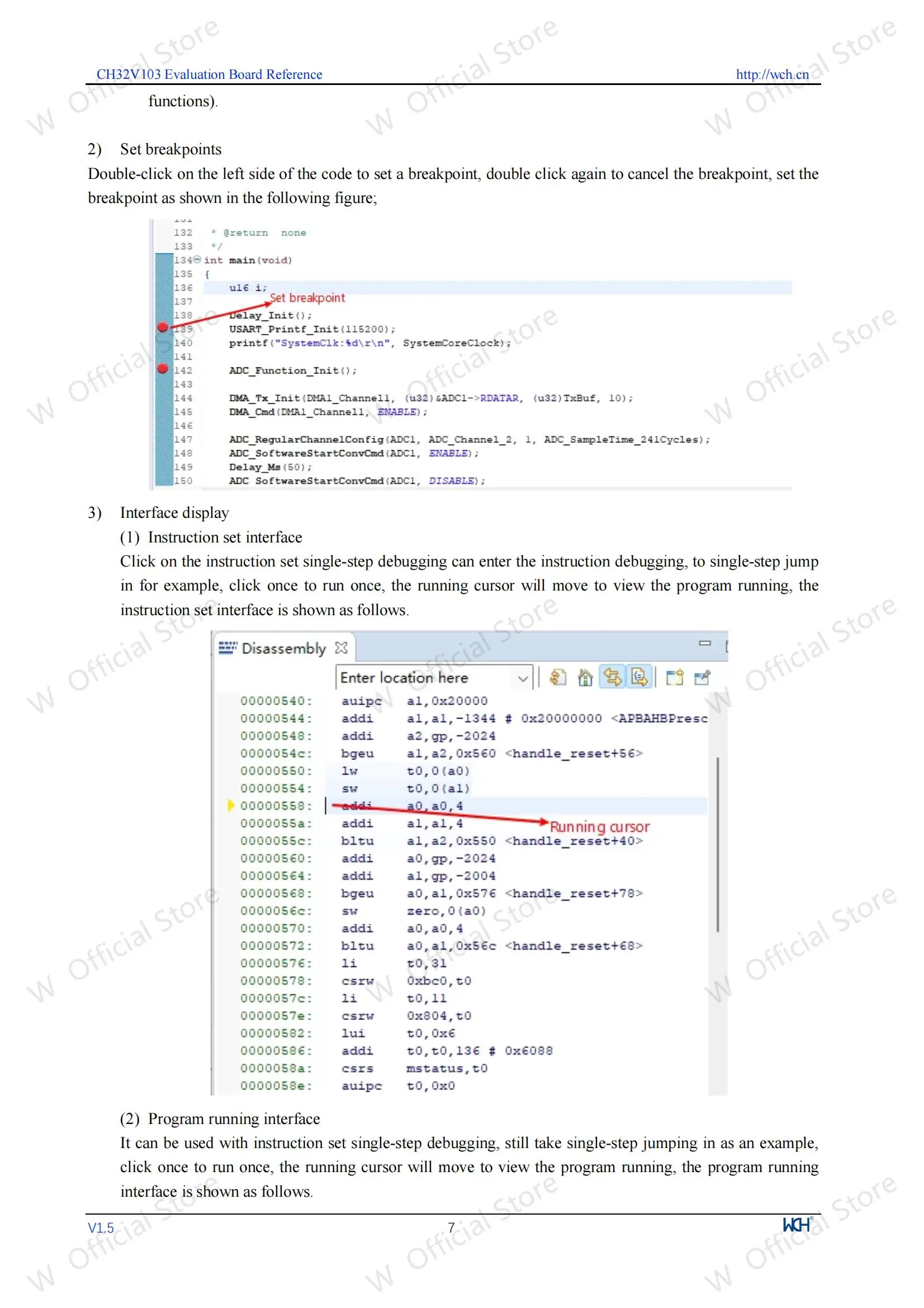Click the Open New View icon
This screenshot has width=924, height=1308.
click(674, 677)
